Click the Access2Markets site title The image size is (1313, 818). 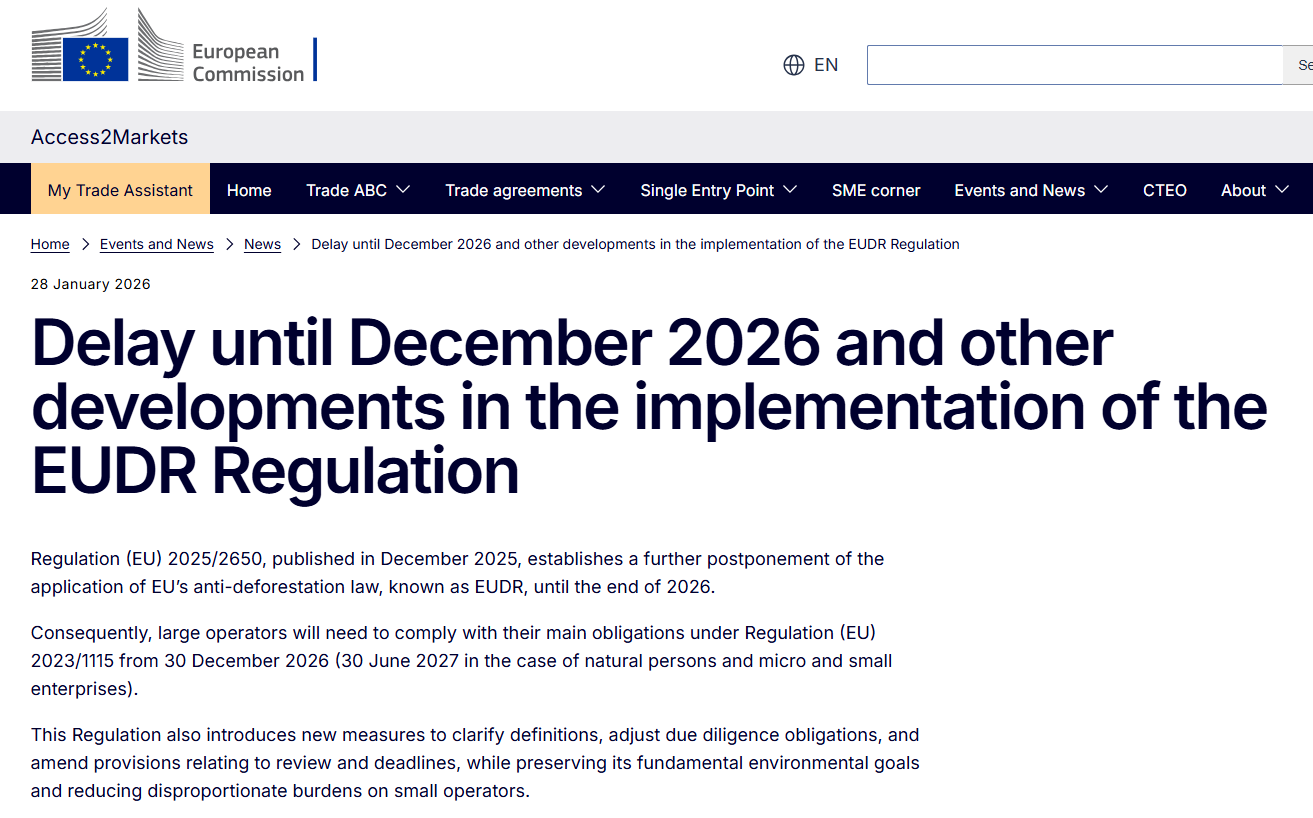pos(109,137)
